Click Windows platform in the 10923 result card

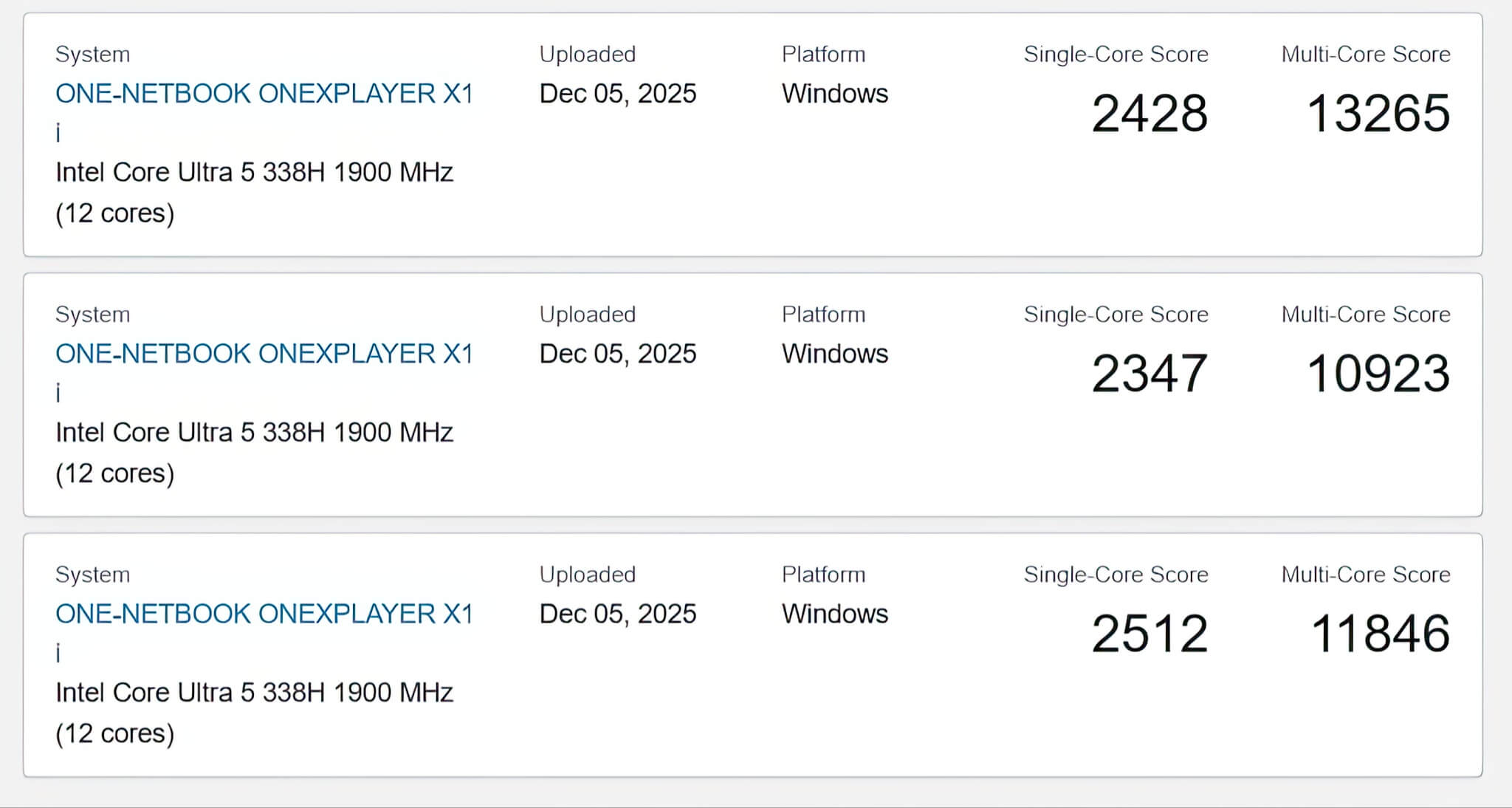(834, 354)
